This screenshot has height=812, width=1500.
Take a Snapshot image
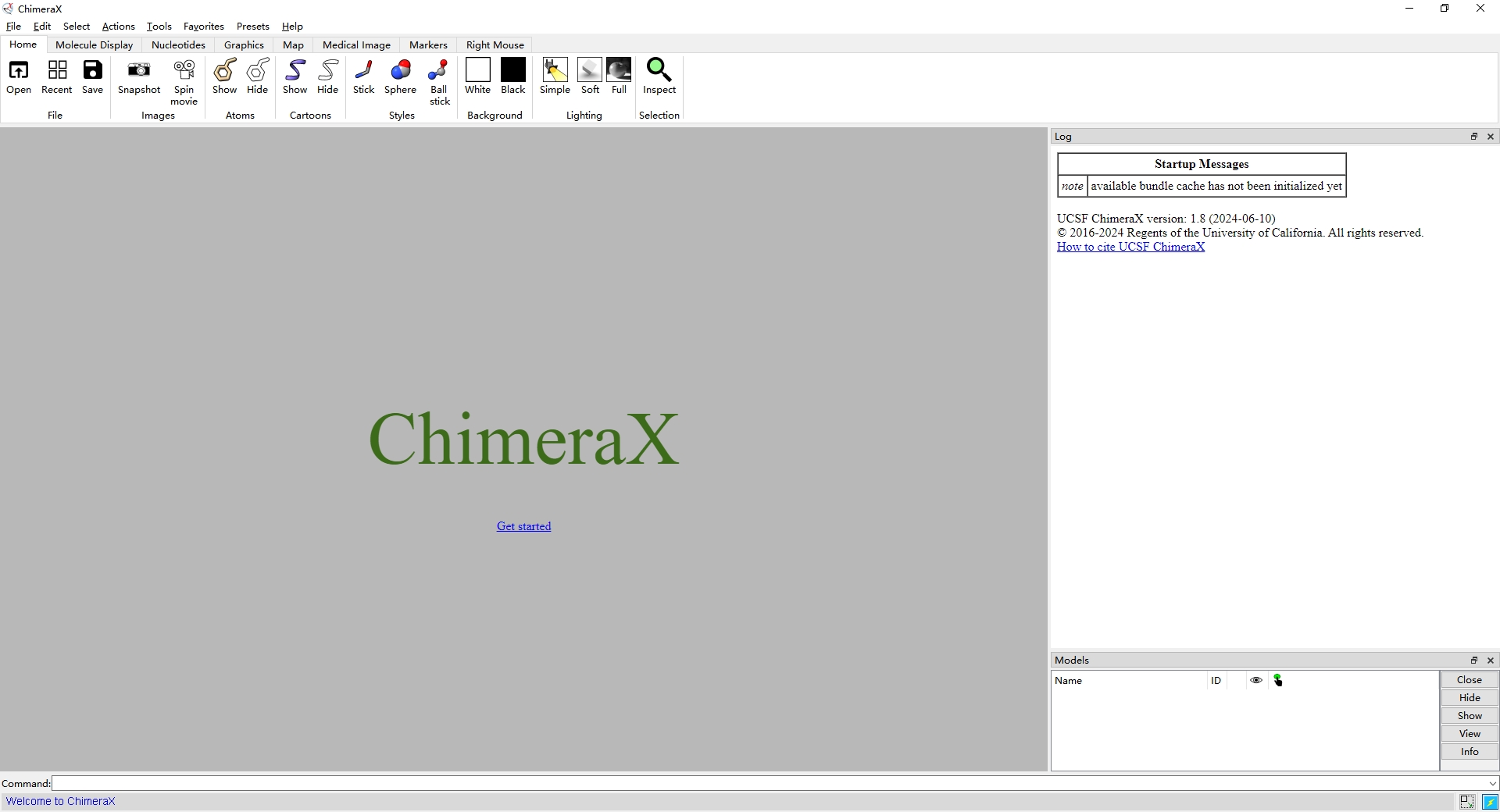pos(139,77)
